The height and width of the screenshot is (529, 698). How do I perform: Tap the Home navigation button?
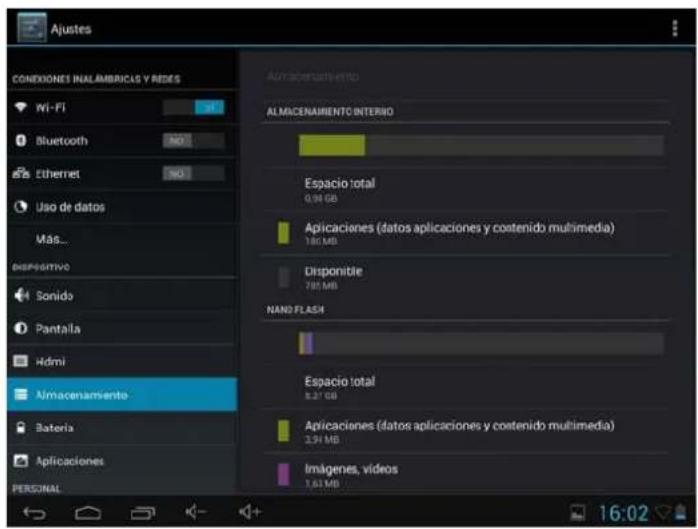pyautogui.click(x=88, y=513)
